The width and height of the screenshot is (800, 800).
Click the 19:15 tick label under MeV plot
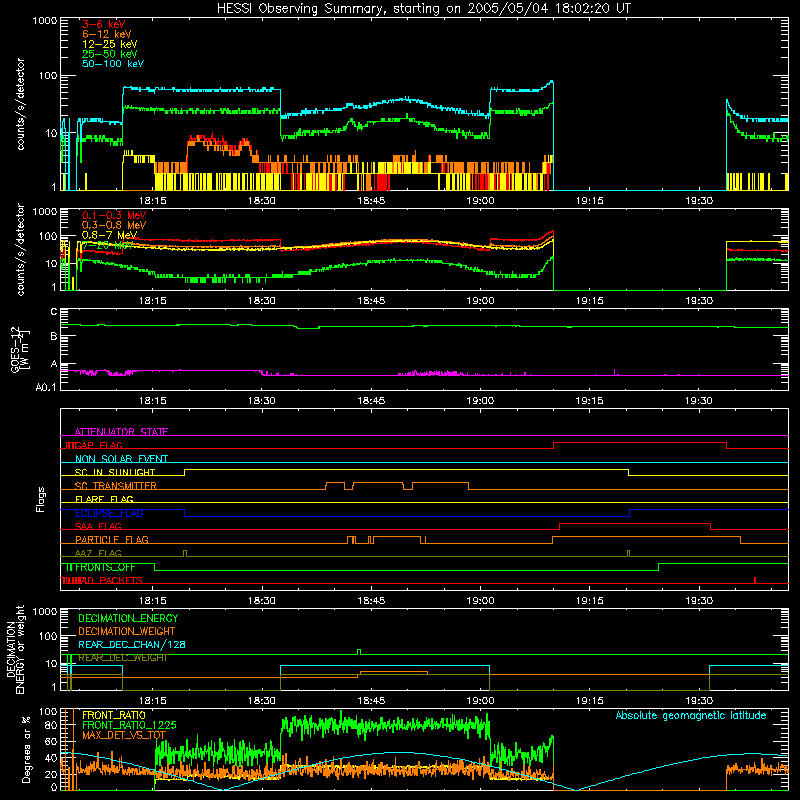point(589,301)
